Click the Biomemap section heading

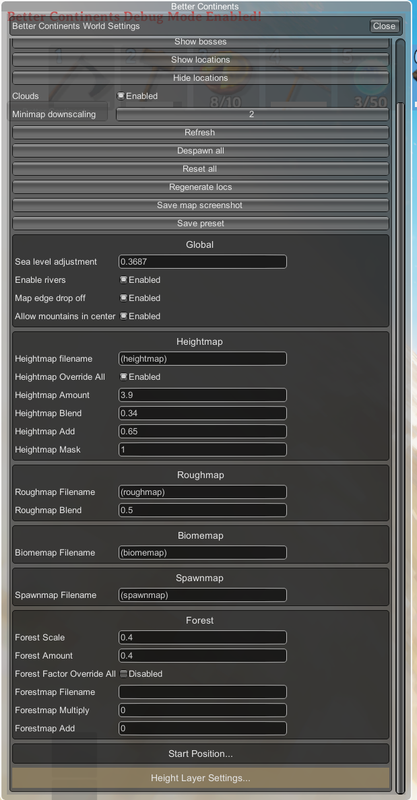(x=200, y=536)
